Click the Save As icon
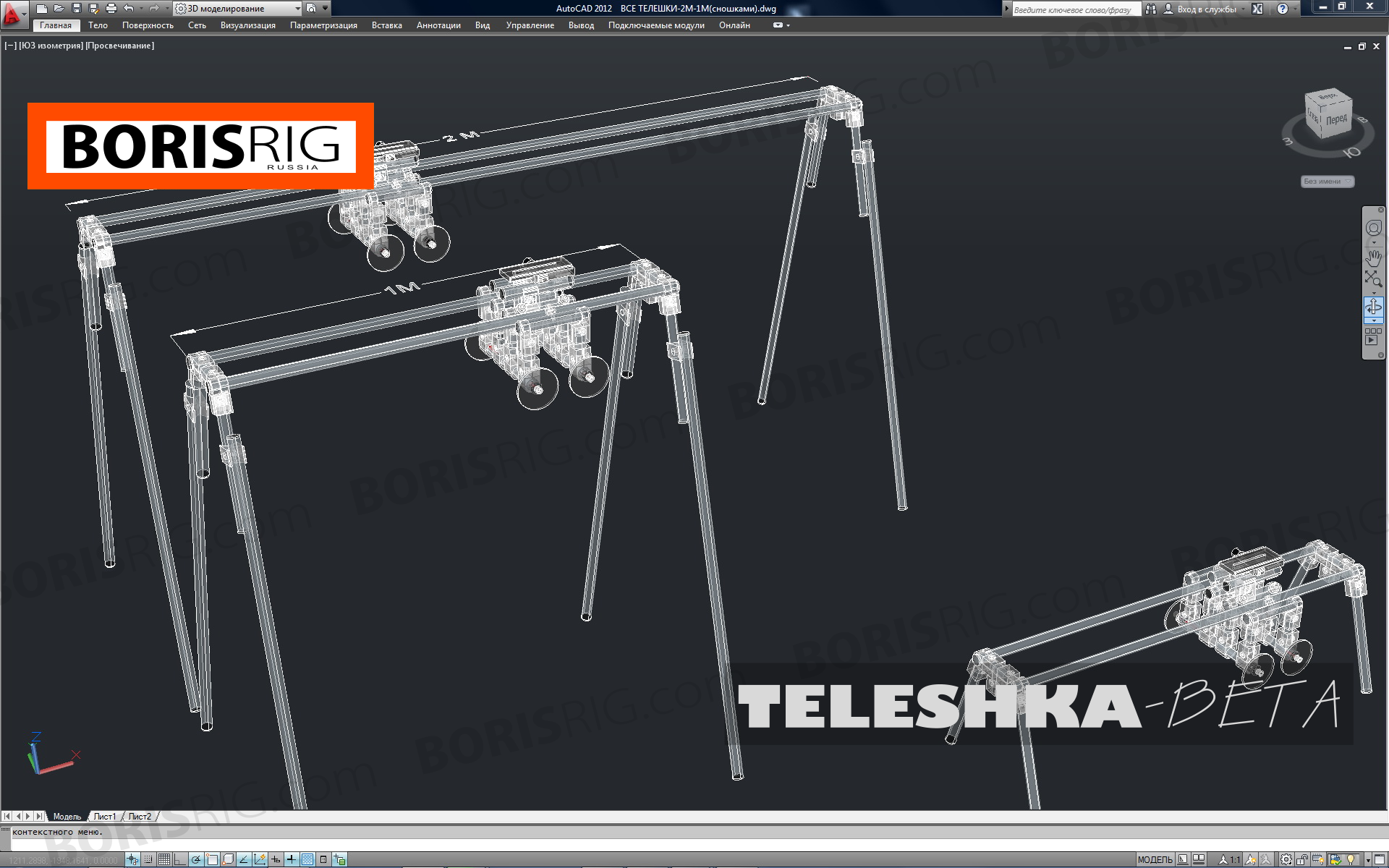Screen dimensions: 1389x868 coord(94,9)
